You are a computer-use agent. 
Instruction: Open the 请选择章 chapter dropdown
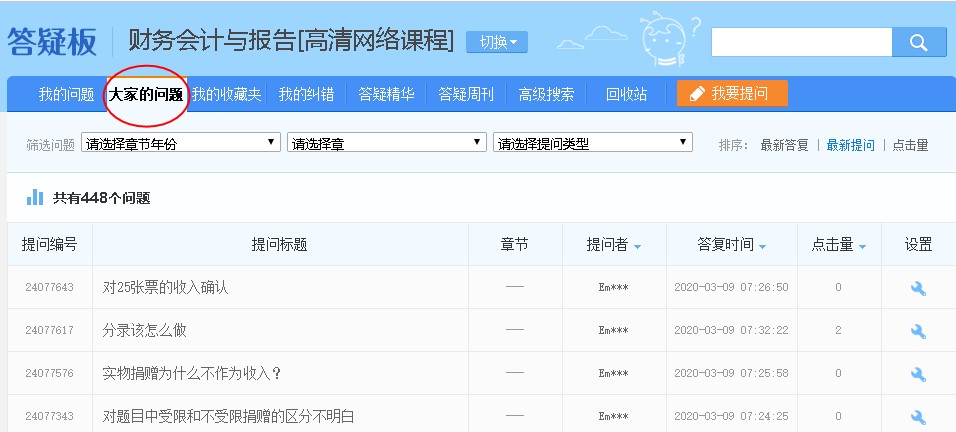pos(386,144)
